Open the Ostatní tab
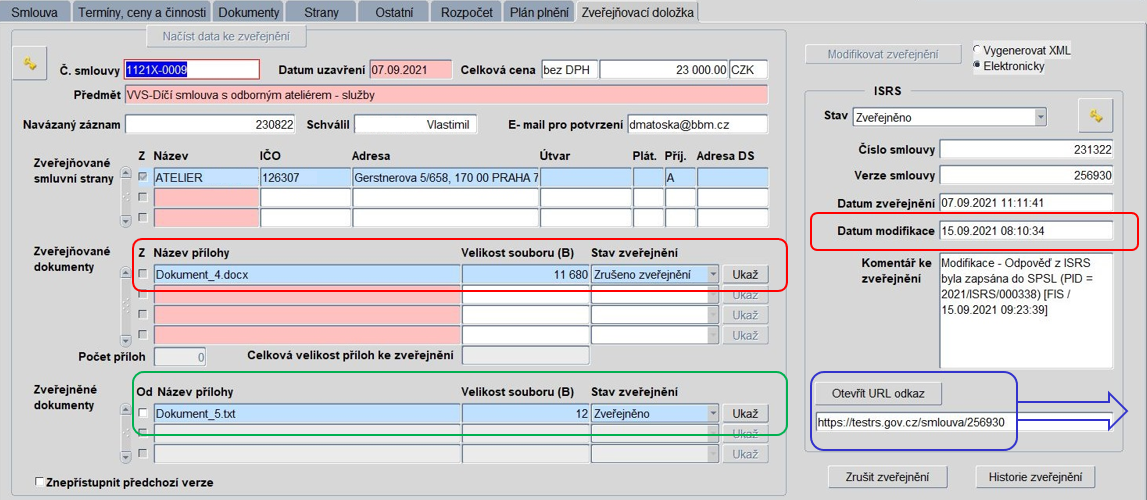 [x=394, y=12]
